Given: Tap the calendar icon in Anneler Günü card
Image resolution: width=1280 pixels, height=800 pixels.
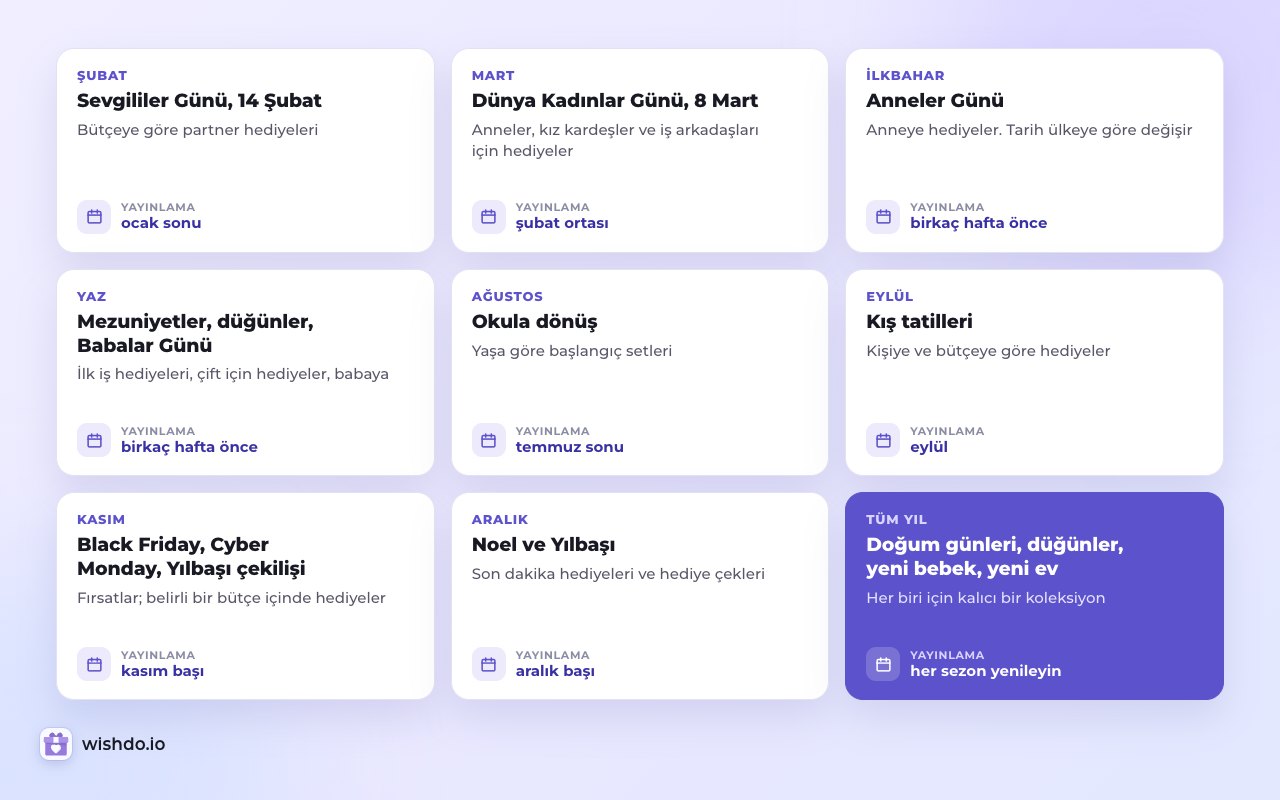Looking at the screenshot, I should pos(883,217).
